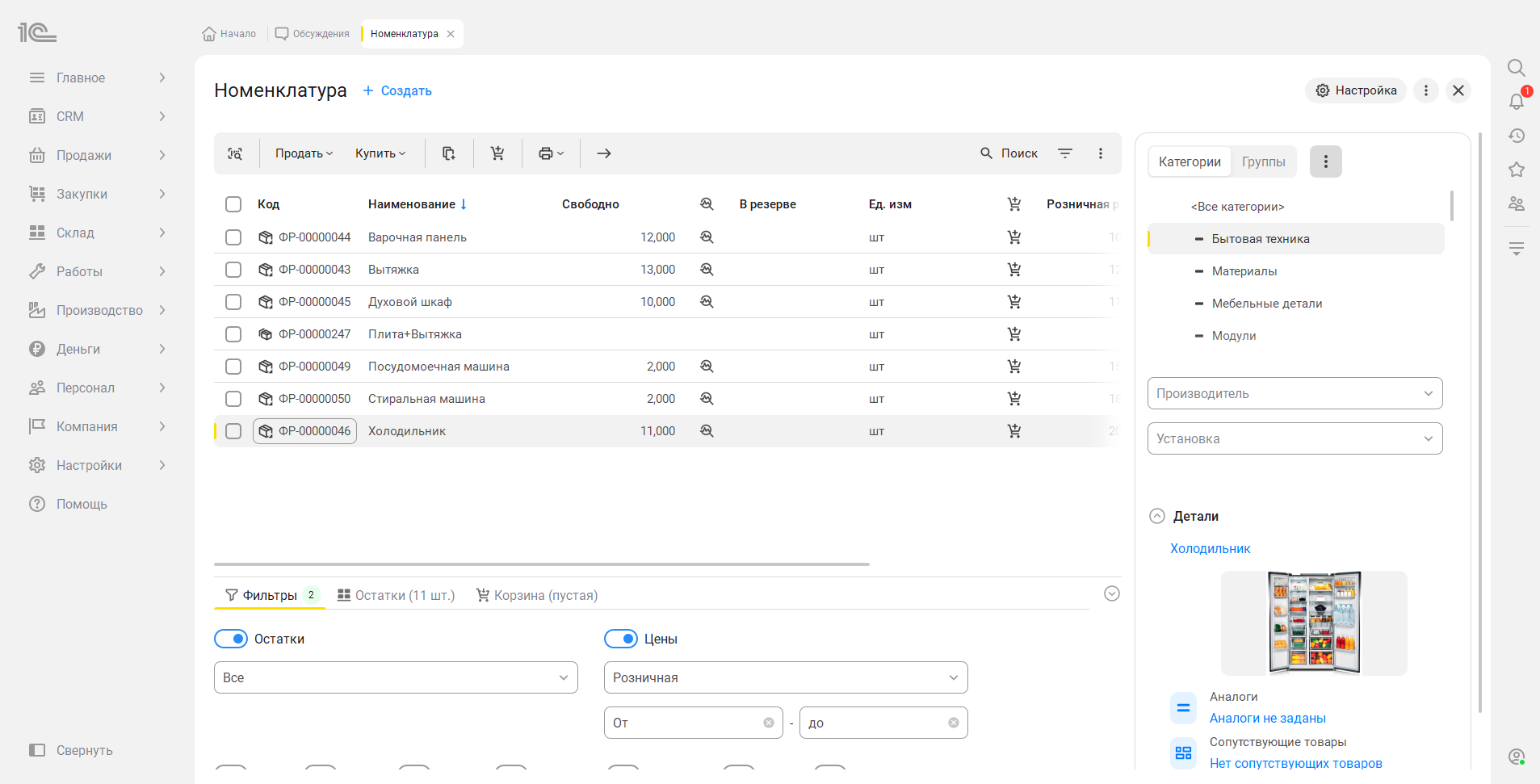Click the Создать button
1540x784 pixels.
coord(397,90)
